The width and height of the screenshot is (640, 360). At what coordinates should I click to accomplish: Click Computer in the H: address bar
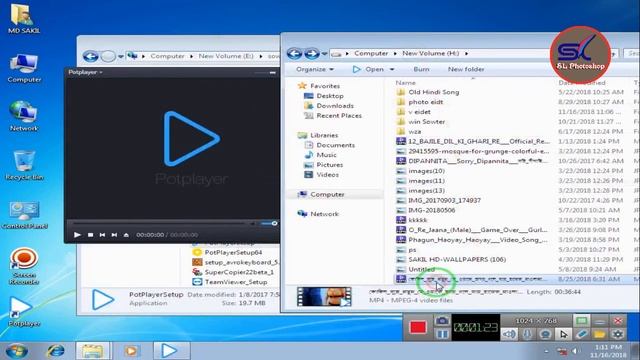point(371,53)
